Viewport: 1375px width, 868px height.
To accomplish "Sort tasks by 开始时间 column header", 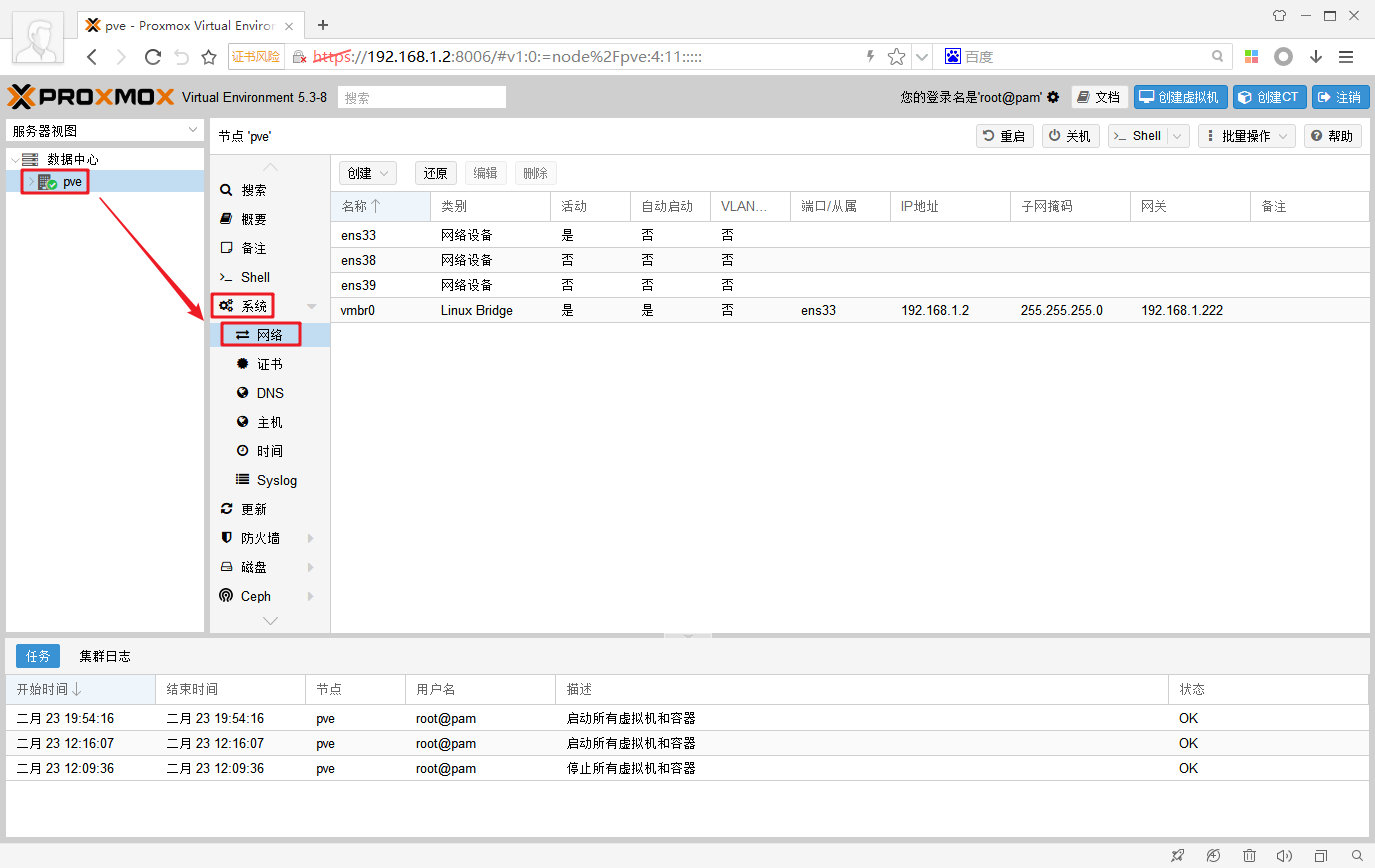I will (x=81, y=689).
